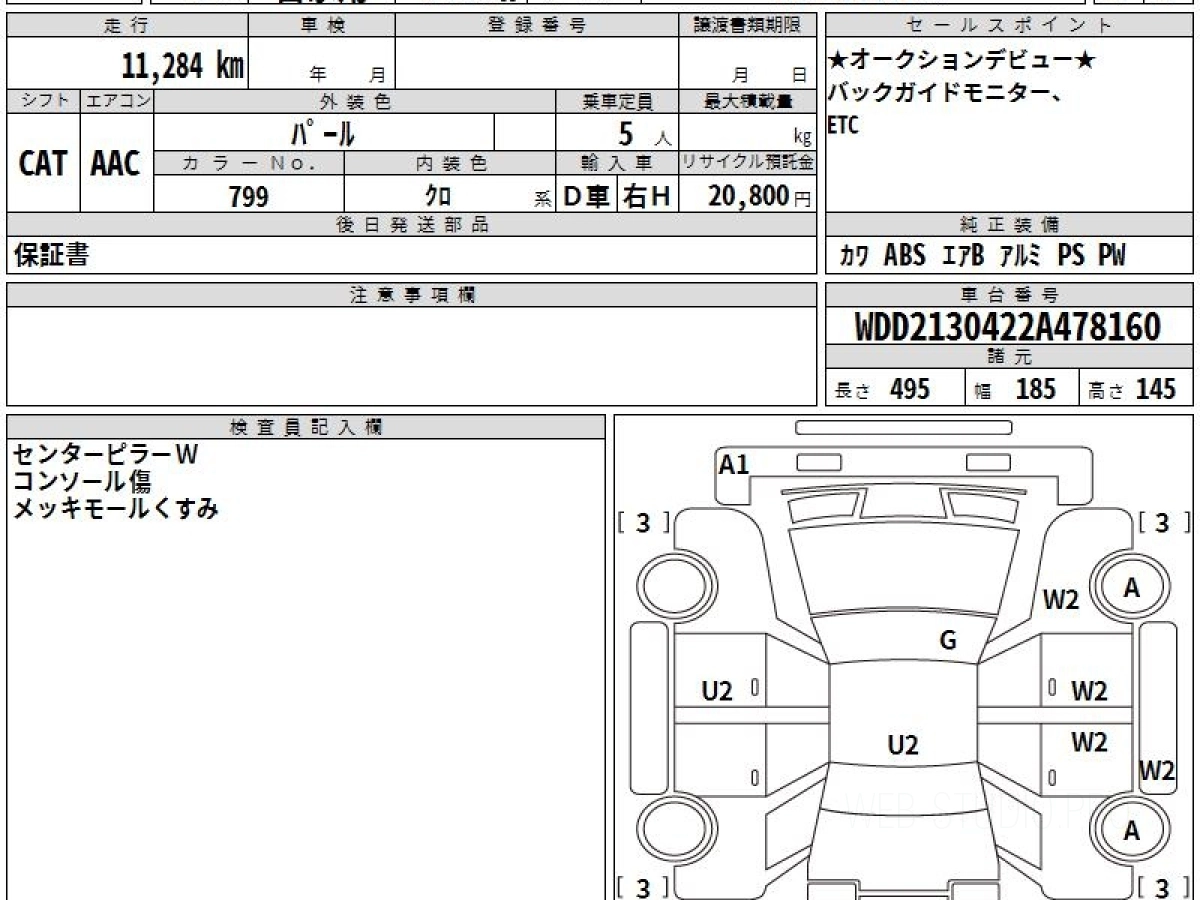
Task: Select the バックガイドモニター text line
Action: tap(945, 93)
